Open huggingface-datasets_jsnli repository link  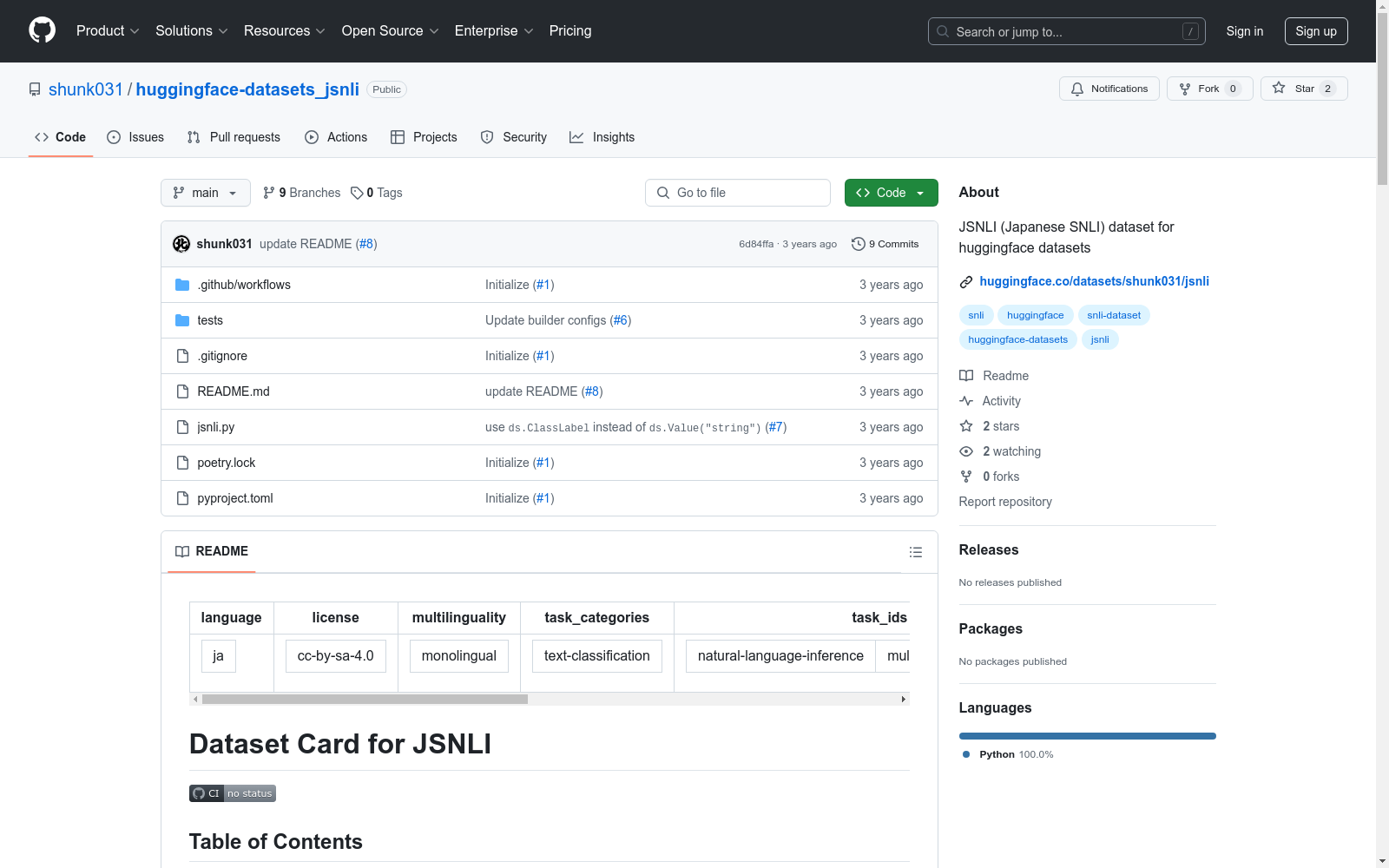point(247,89)
